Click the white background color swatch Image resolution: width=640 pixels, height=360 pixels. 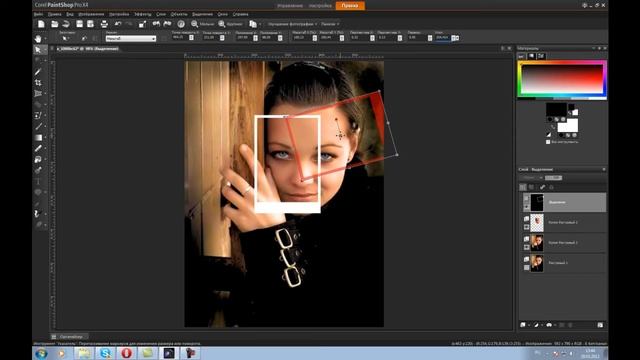(568, 125)
